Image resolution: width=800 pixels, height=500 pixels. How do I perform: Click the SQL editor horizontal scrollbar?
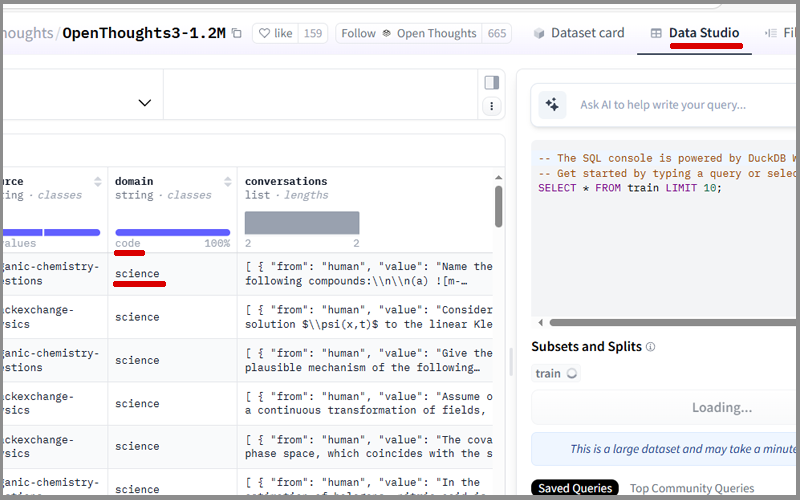(x=672, y=322)
